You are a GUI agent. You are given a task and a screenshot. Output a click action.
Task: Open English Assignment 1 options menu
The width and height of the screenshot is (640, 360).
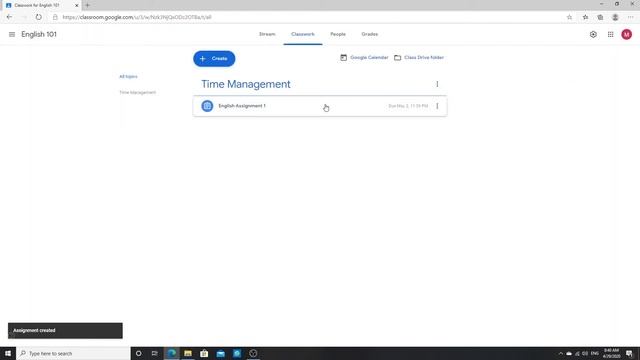(437, 106)
